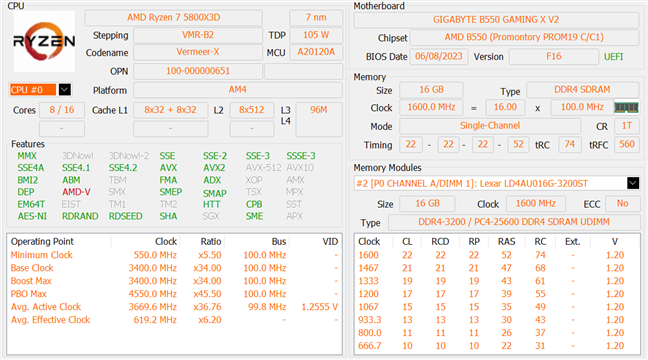This screenshot has height=360, width=648.
Task: Click the grayed-out AVX-512 feature
Action: (263, 168)
